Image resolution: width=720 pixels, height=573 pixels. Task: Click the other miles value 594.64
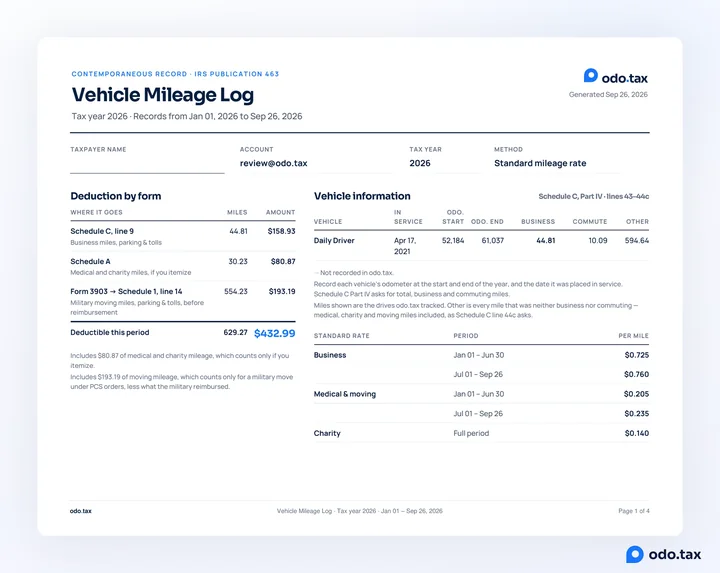coord(637,241)
